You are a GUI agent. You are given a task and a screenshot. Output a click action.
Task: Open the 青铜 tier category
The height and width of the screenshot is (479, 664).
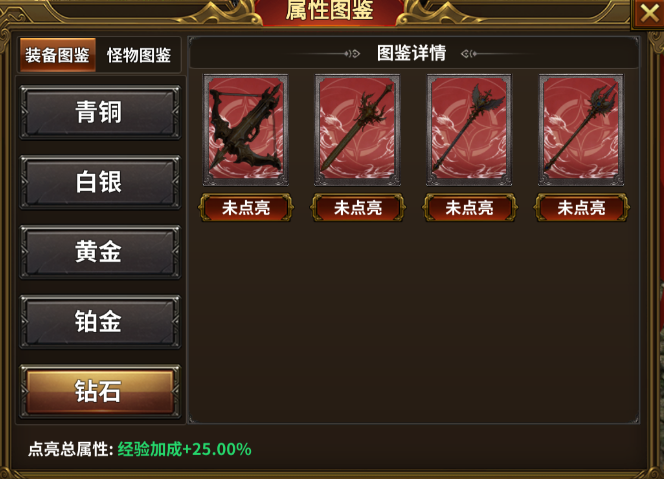(x=100, y=112)
